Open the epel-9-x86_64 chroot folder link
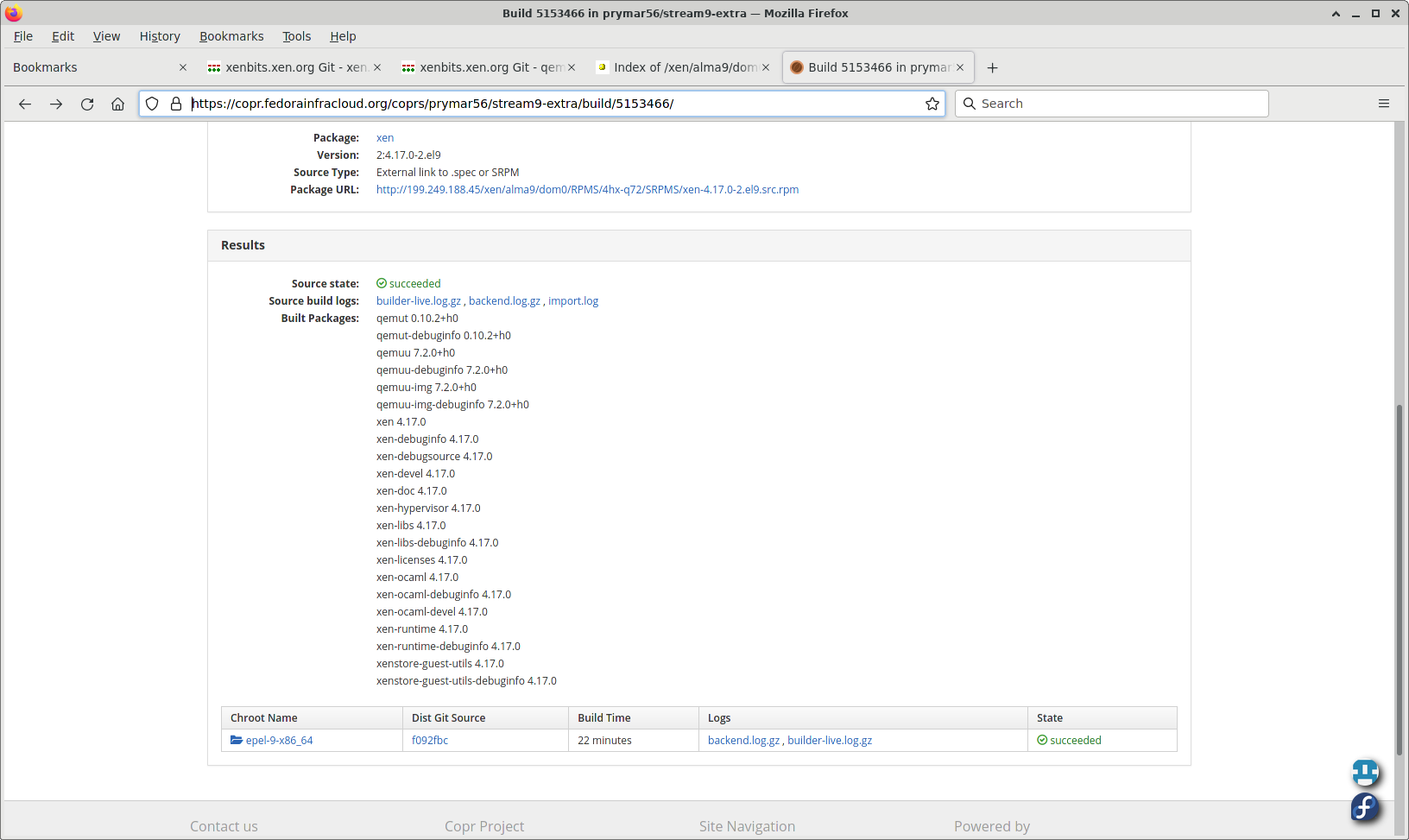The image size is (1409, 840). tap(279, 741)
